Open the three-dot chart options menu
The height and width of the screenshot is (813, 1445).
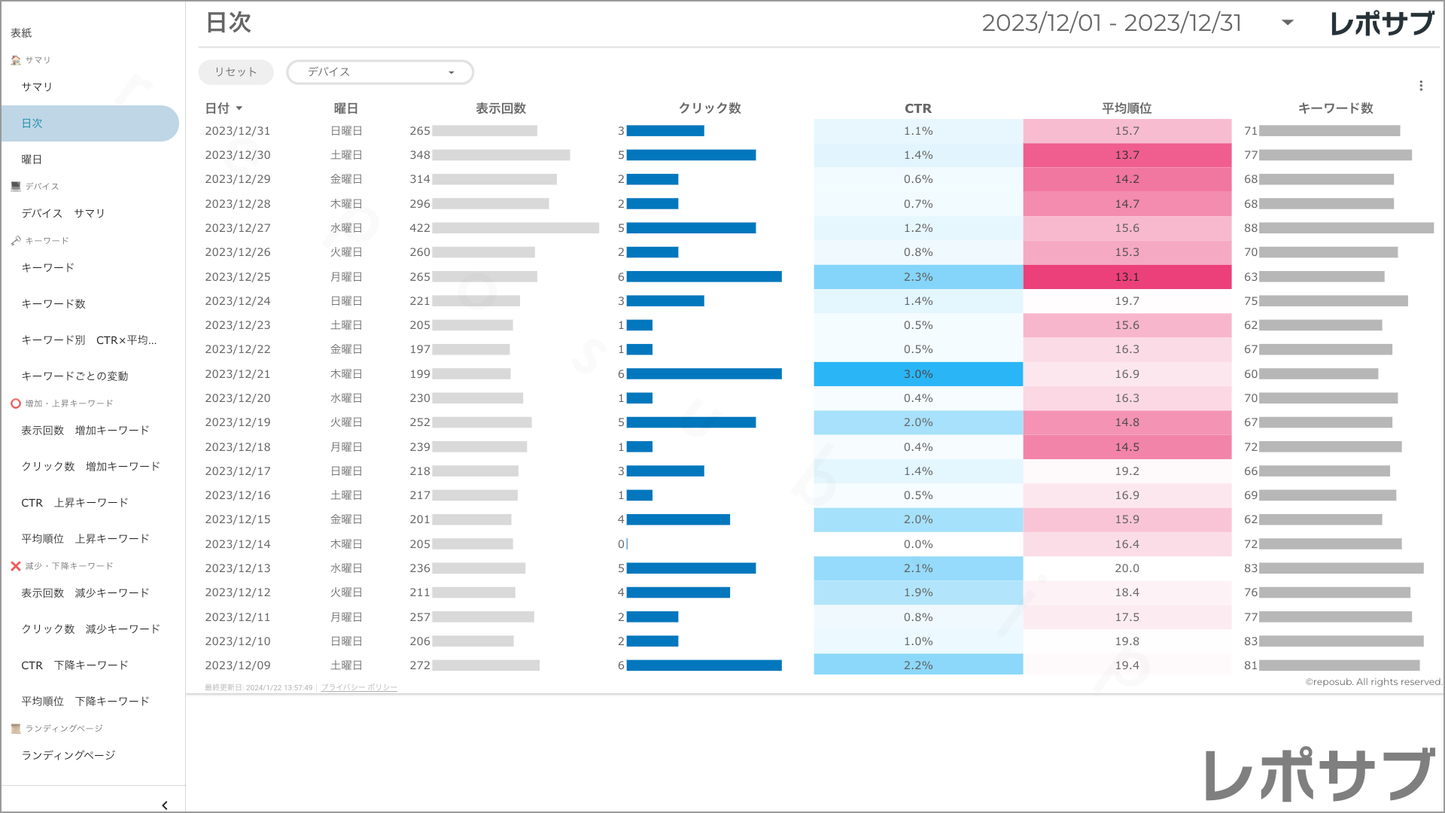1421,86
